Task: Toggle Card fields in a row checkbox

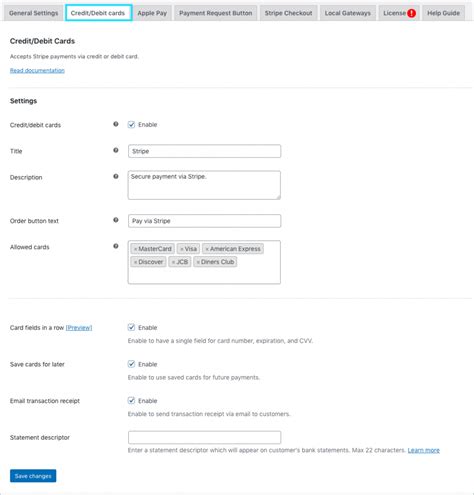Action: [x=131, y=327]
